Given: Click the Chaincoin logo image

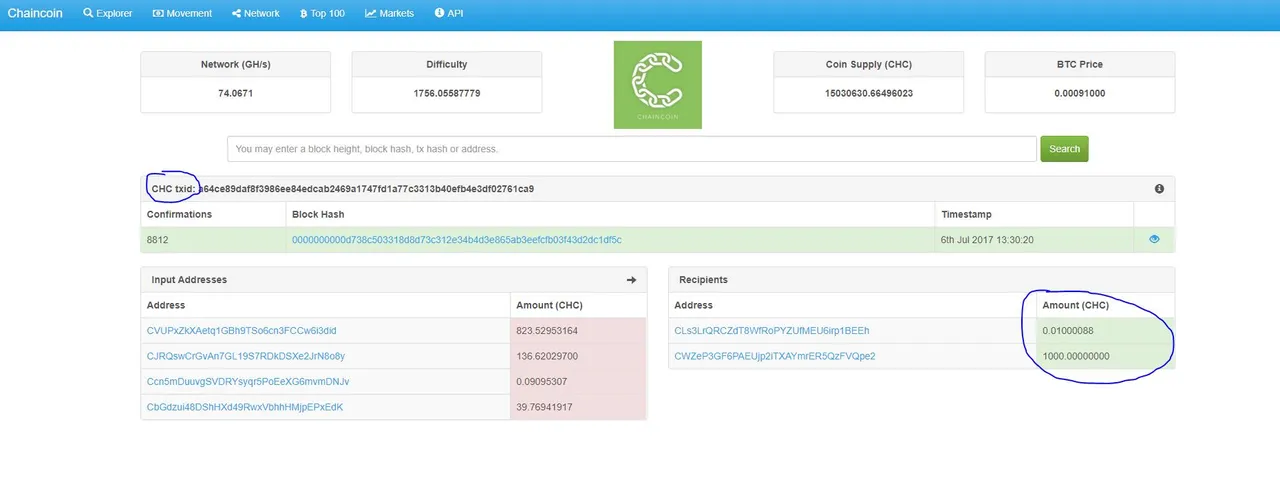Looking at the screenshot, I should click(658, 85).
